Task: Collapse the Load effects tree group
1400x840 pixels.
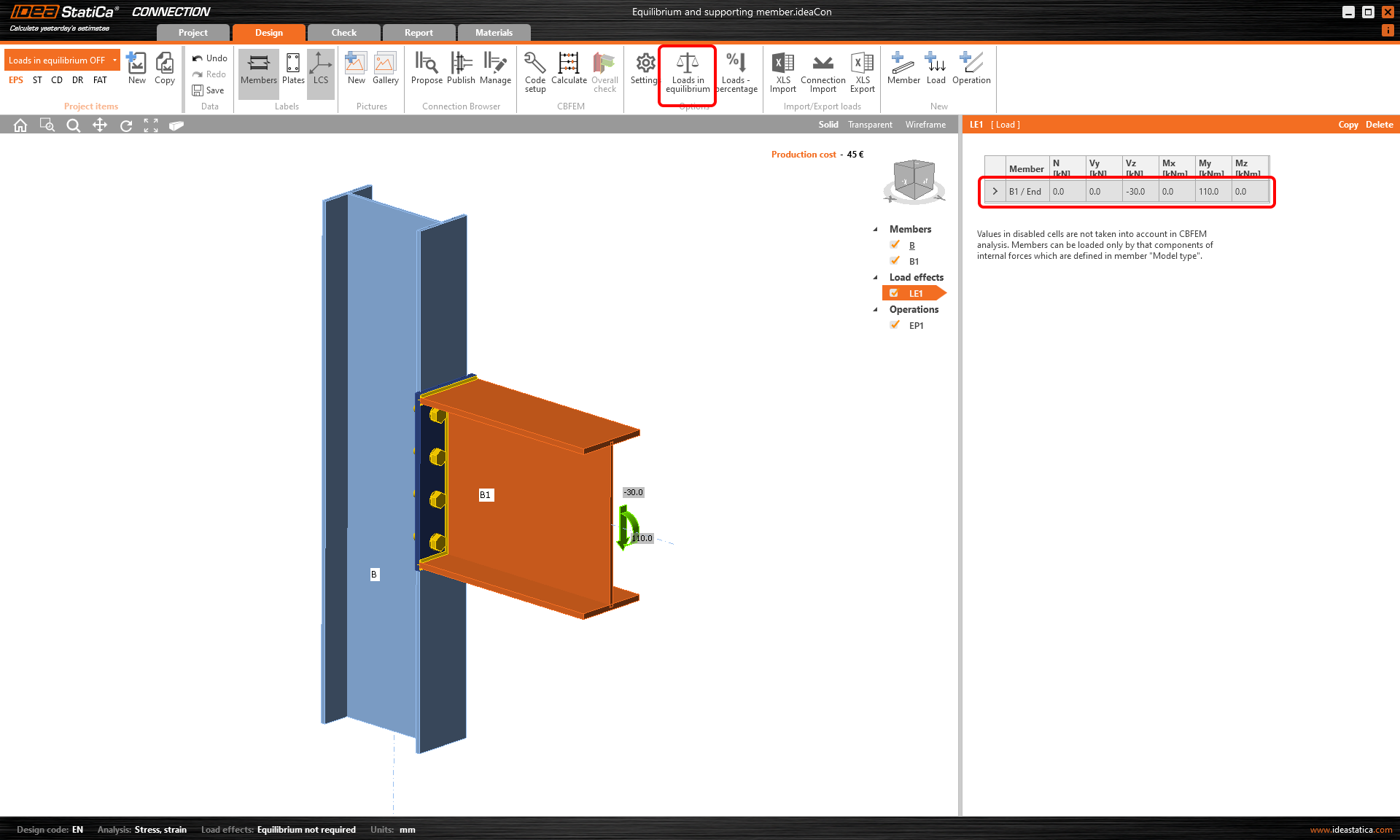Action: 876,278
